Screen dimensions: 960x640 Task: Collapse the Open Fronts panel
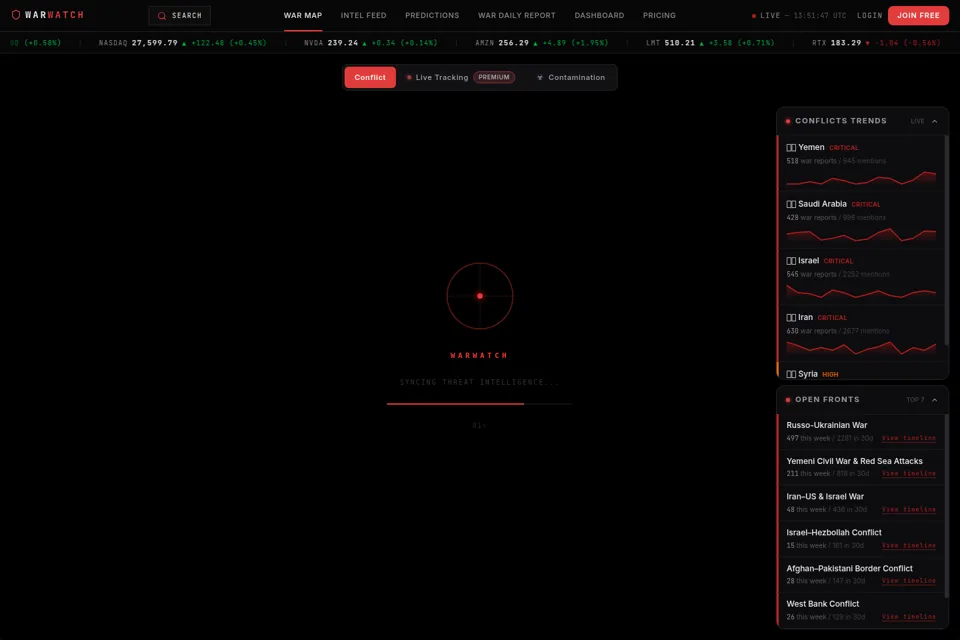coord(934,400)
